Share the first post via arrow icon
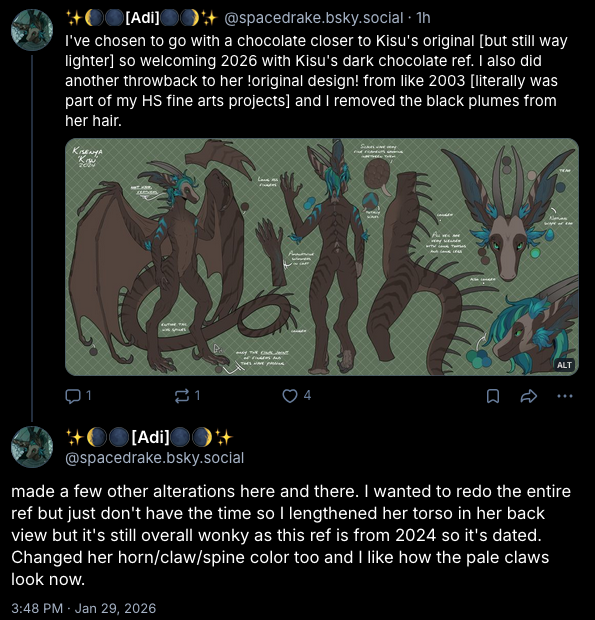This screenshot has height=620, width=595. click(x=529, y=396)
